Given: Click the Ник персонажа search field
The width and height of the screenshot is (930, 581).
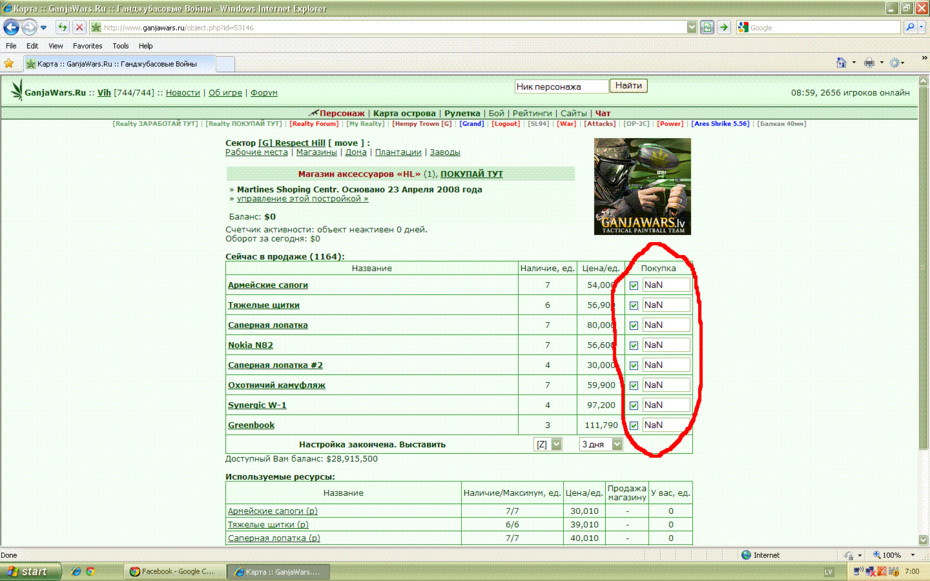Looking at the screenshot, I should click(x=561, y=87).
